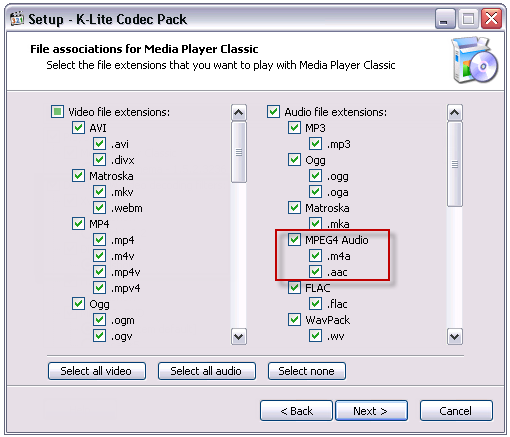Click up arrow of video list scrollbar

pos(239,112)
